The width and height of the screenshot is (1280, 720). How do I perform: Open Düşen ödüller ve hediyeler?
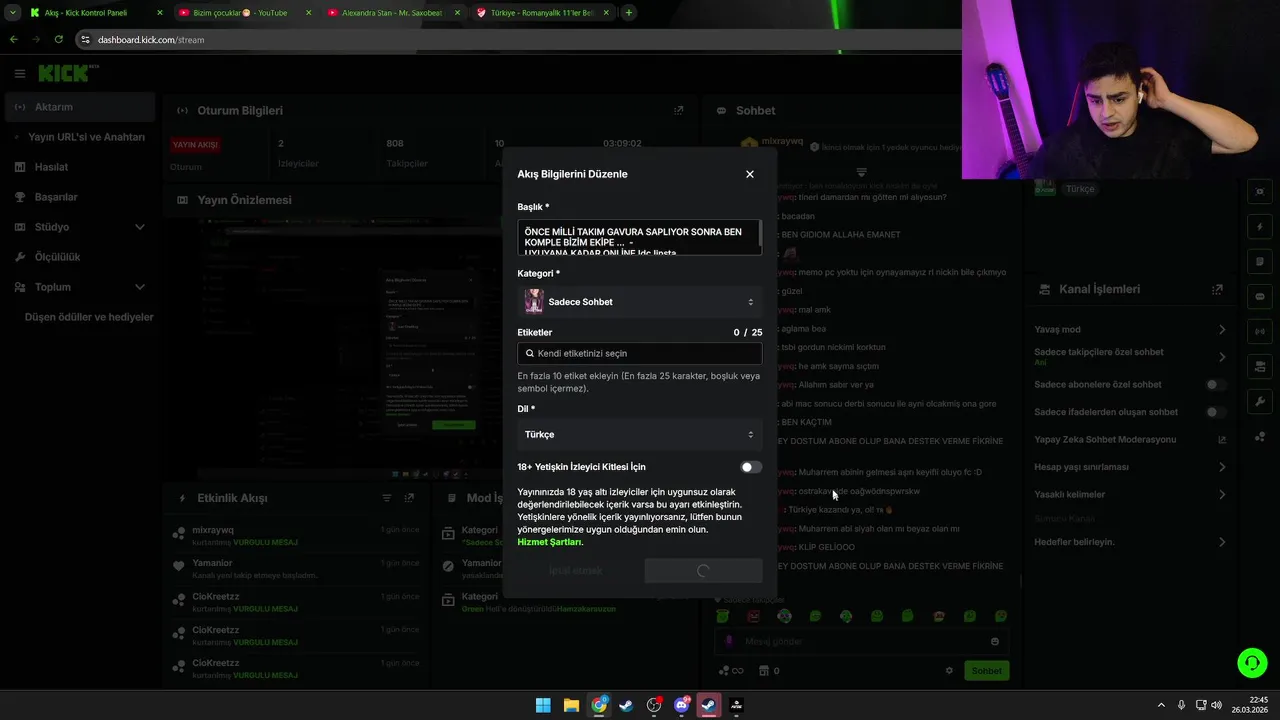[89, 317]
